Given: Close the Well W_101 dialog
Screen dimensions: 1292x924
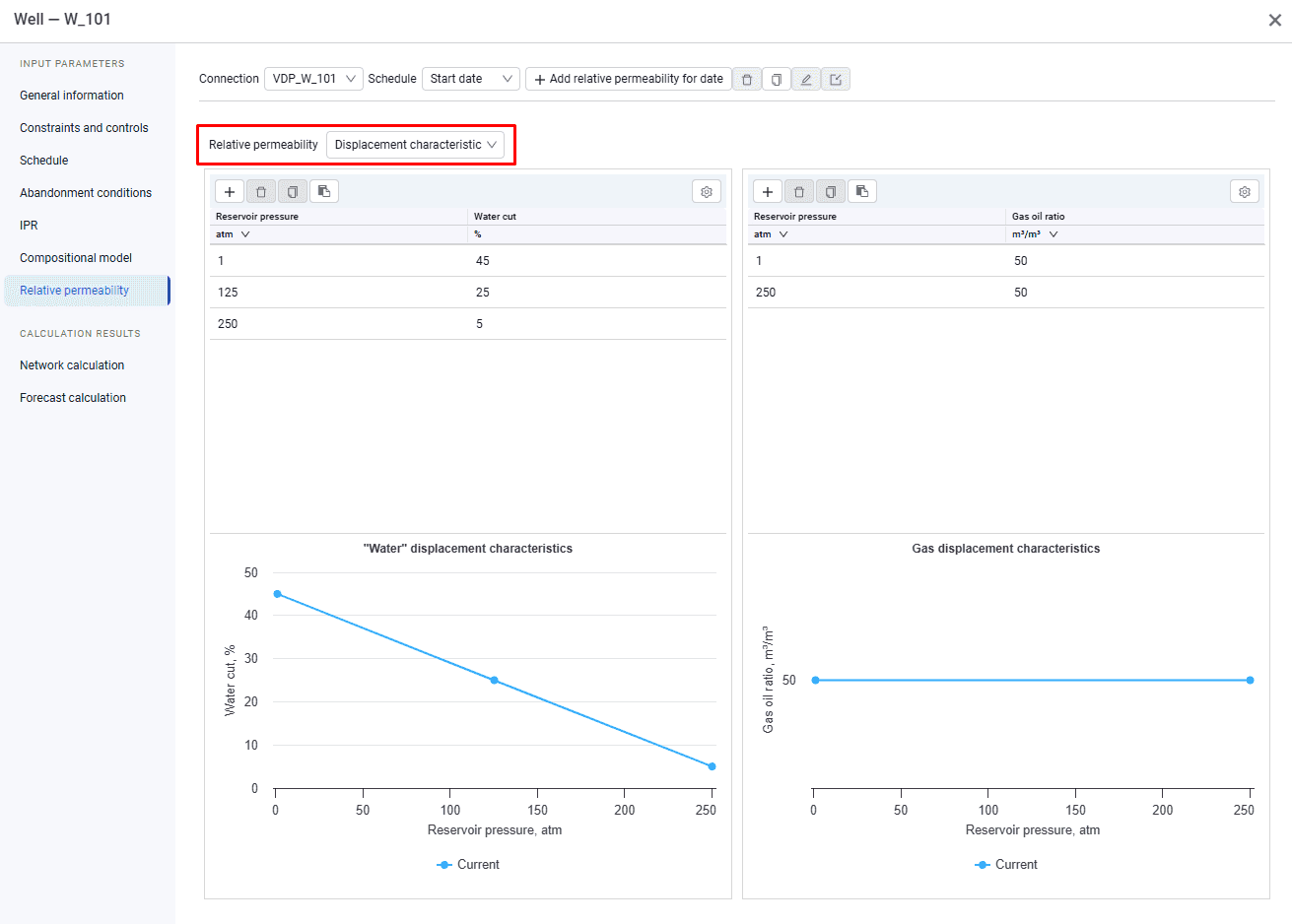Looking at the screenshot, I should coord(1274,20).
